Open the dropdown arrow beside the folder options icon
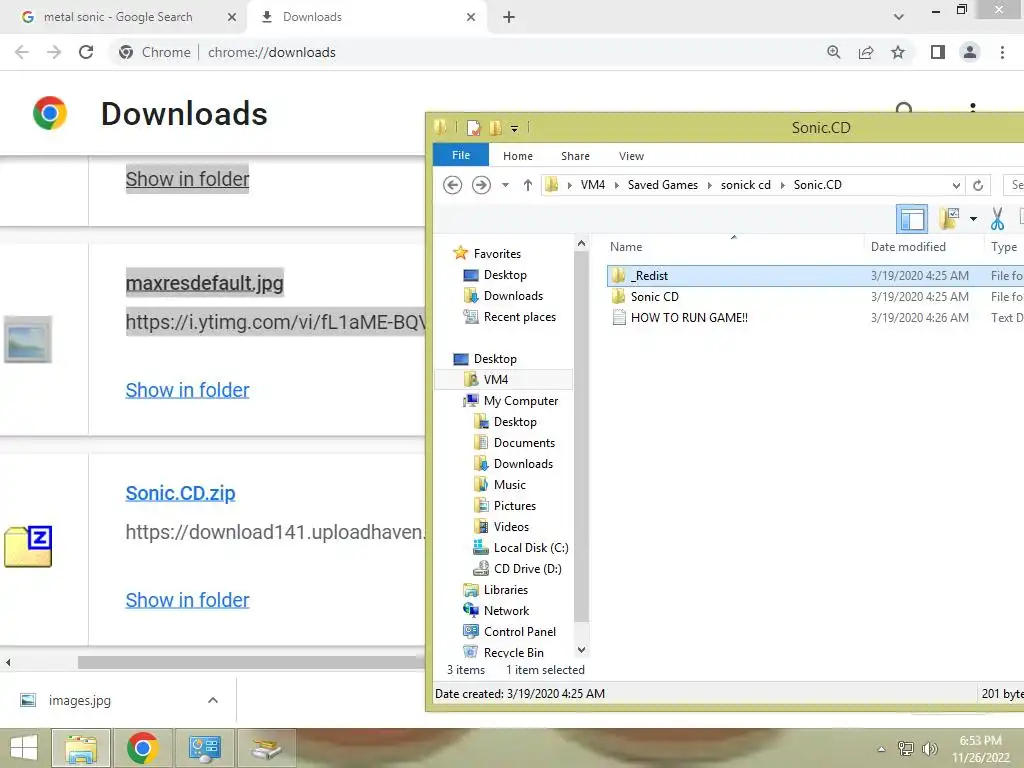 (x=973, y=219)
